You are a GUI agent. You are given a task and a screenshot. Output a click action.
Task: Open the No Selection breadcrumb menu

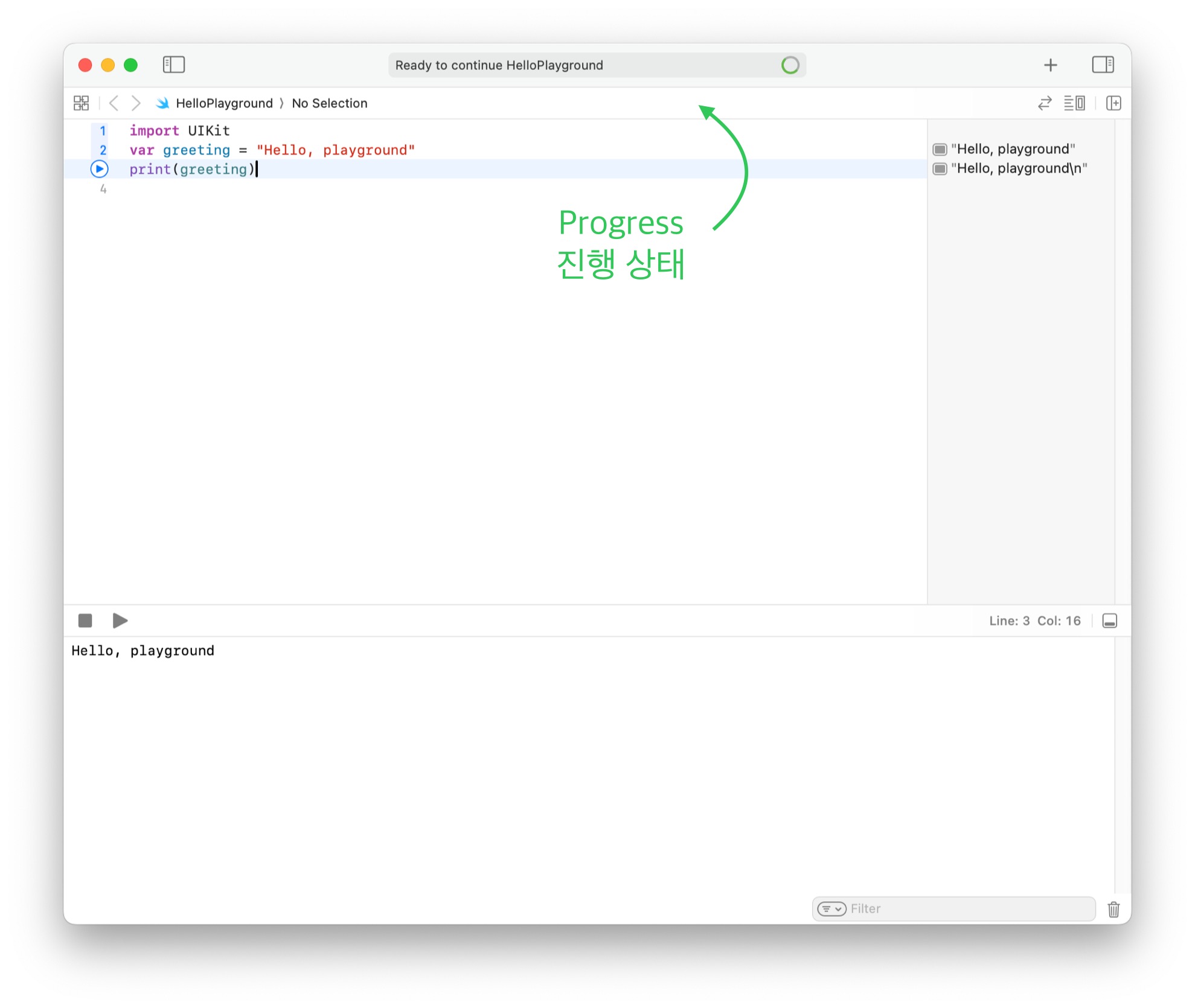[x=329, y=103]
